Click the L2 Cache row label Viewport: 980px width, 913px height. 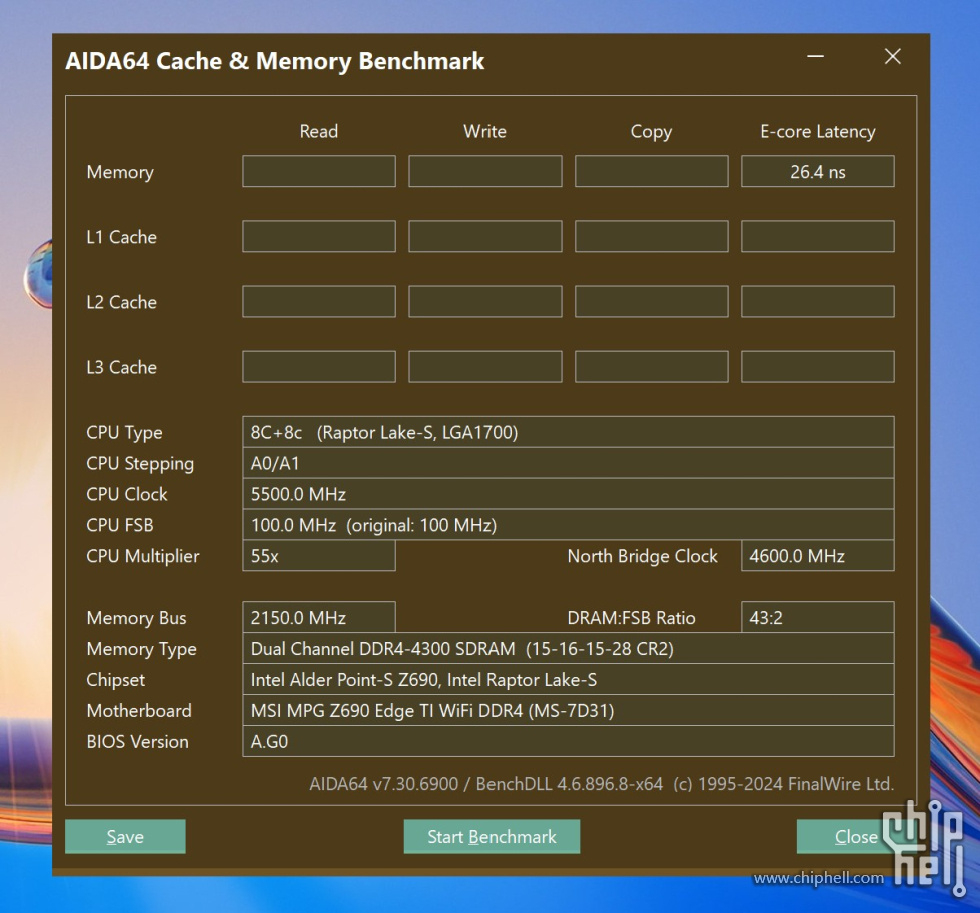point(121,302)
